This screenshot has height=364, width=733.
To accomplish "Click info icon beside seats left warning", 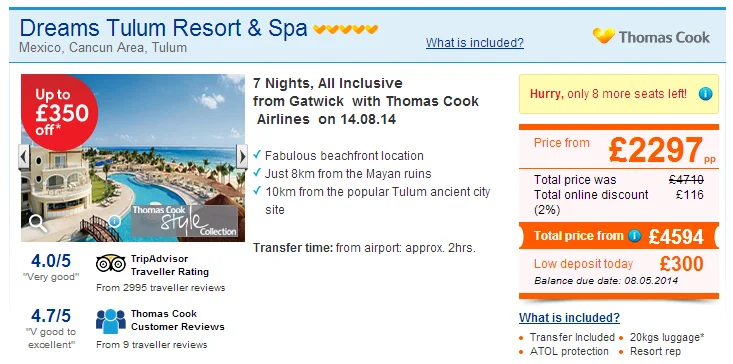I will (705, 94).
